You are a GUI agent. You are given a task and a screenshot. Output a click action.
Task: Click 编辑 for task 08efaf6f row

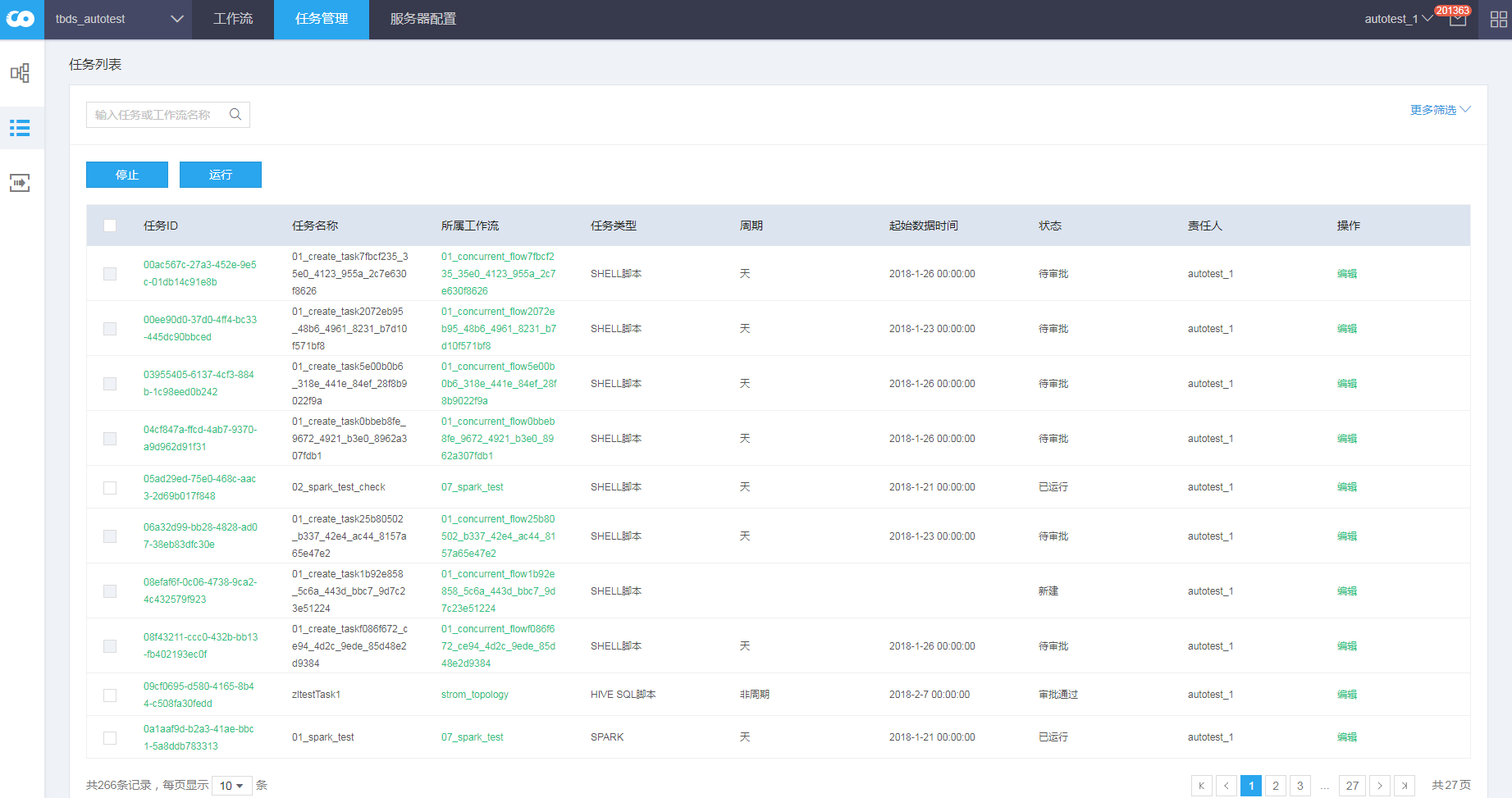coord(1347,591)
